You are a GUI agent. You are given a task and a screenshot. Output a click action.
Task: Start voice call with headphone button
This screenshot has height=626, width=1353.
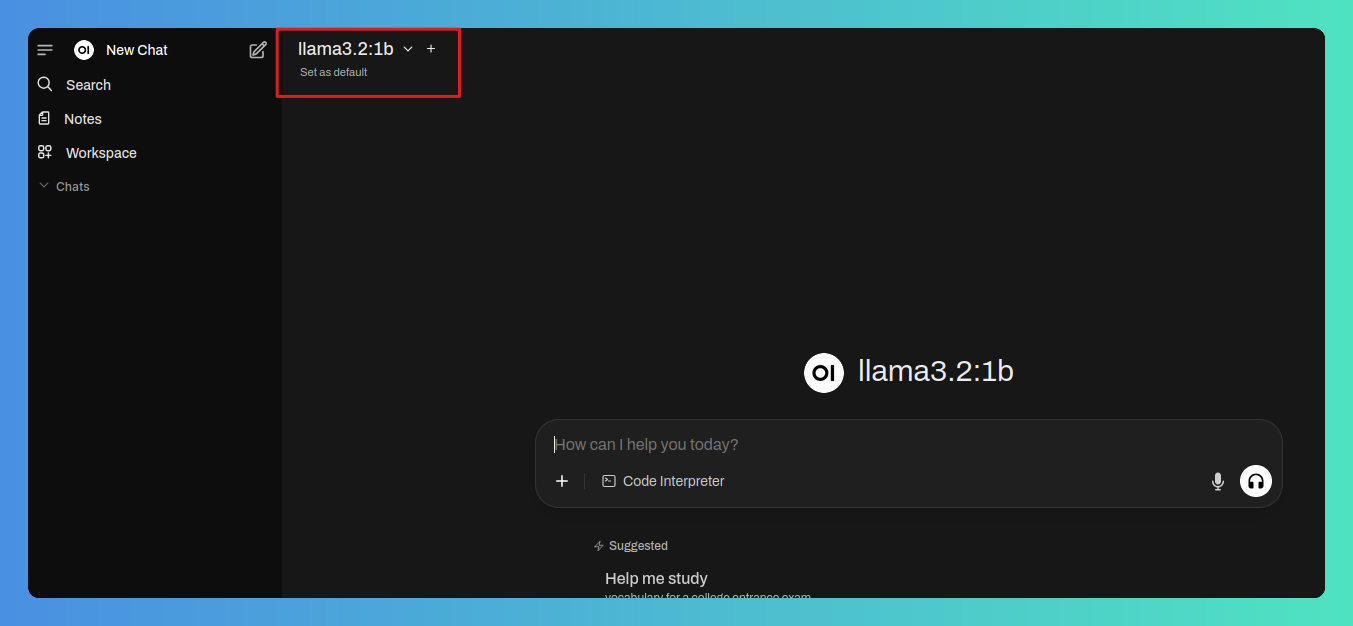coord(1256,481)
